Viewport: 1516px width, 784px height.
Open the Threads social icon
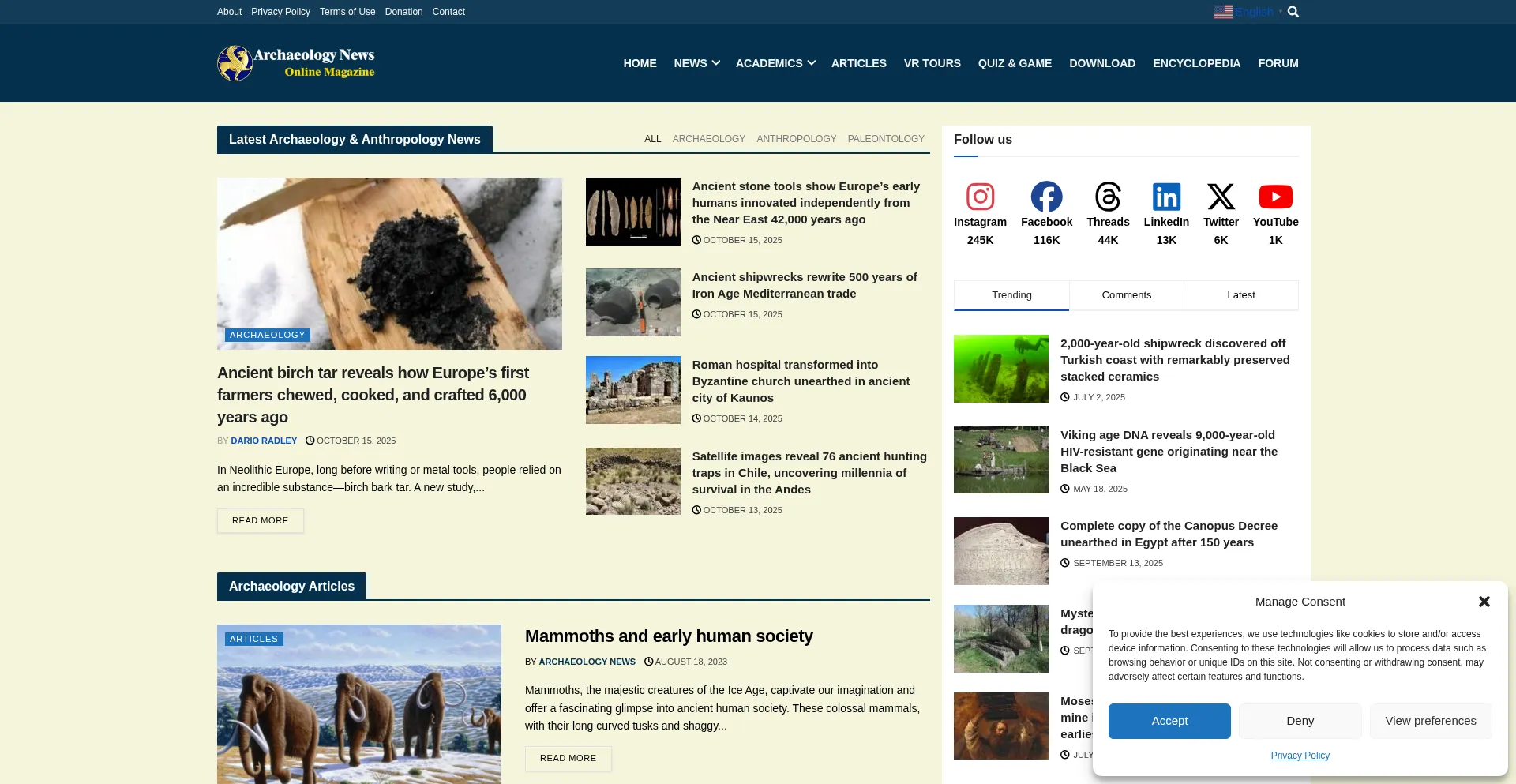(1108, 197)
